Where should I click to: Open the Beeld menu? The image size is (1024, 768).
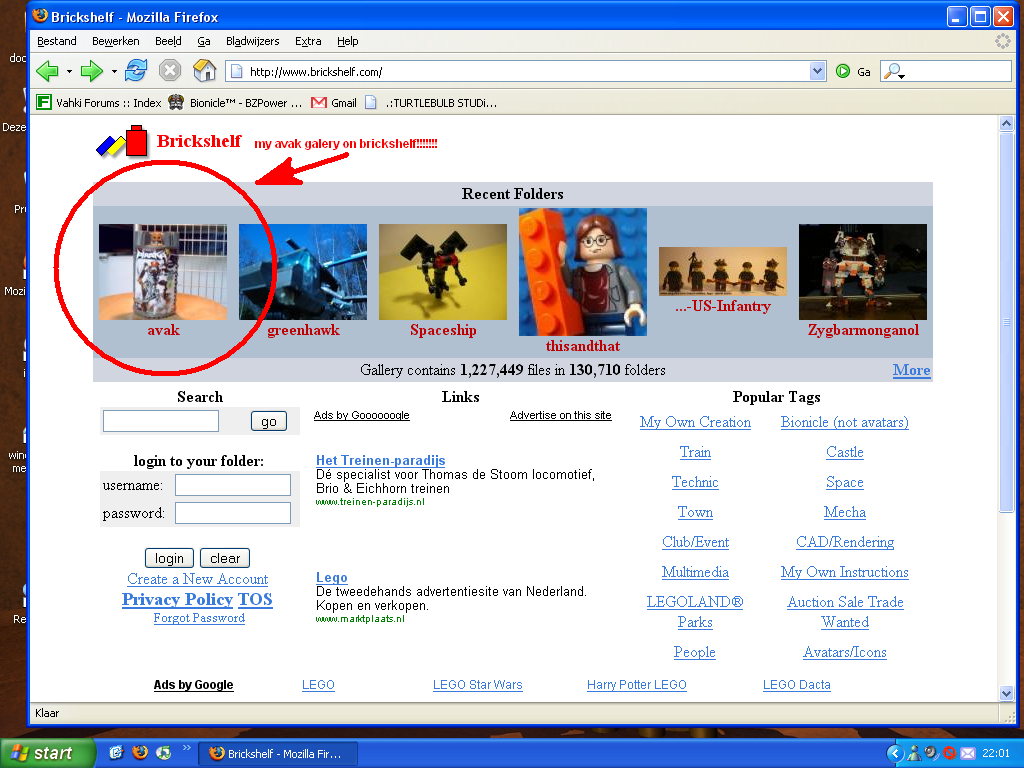168,41
